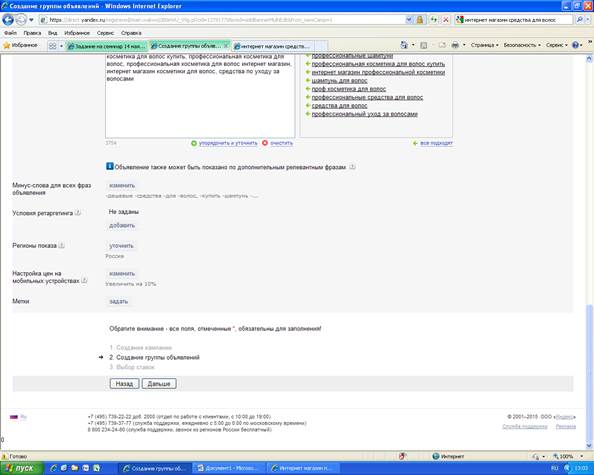Click Windows Start 'пуск' button

22,469
